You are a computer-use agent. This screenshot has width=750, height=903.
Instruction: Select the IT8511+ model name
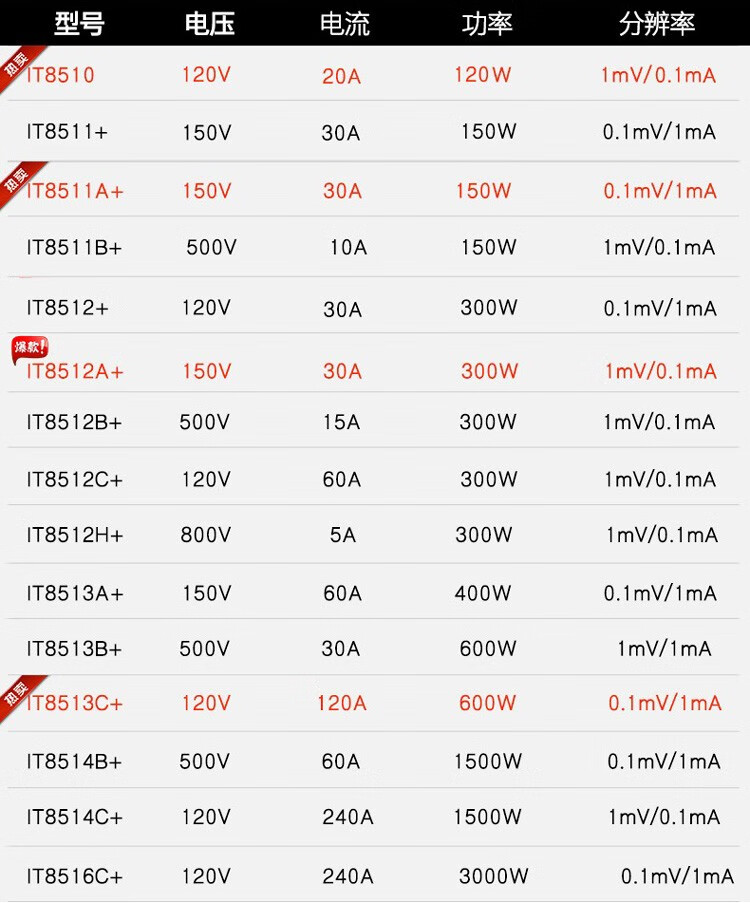tap(67, 132)
